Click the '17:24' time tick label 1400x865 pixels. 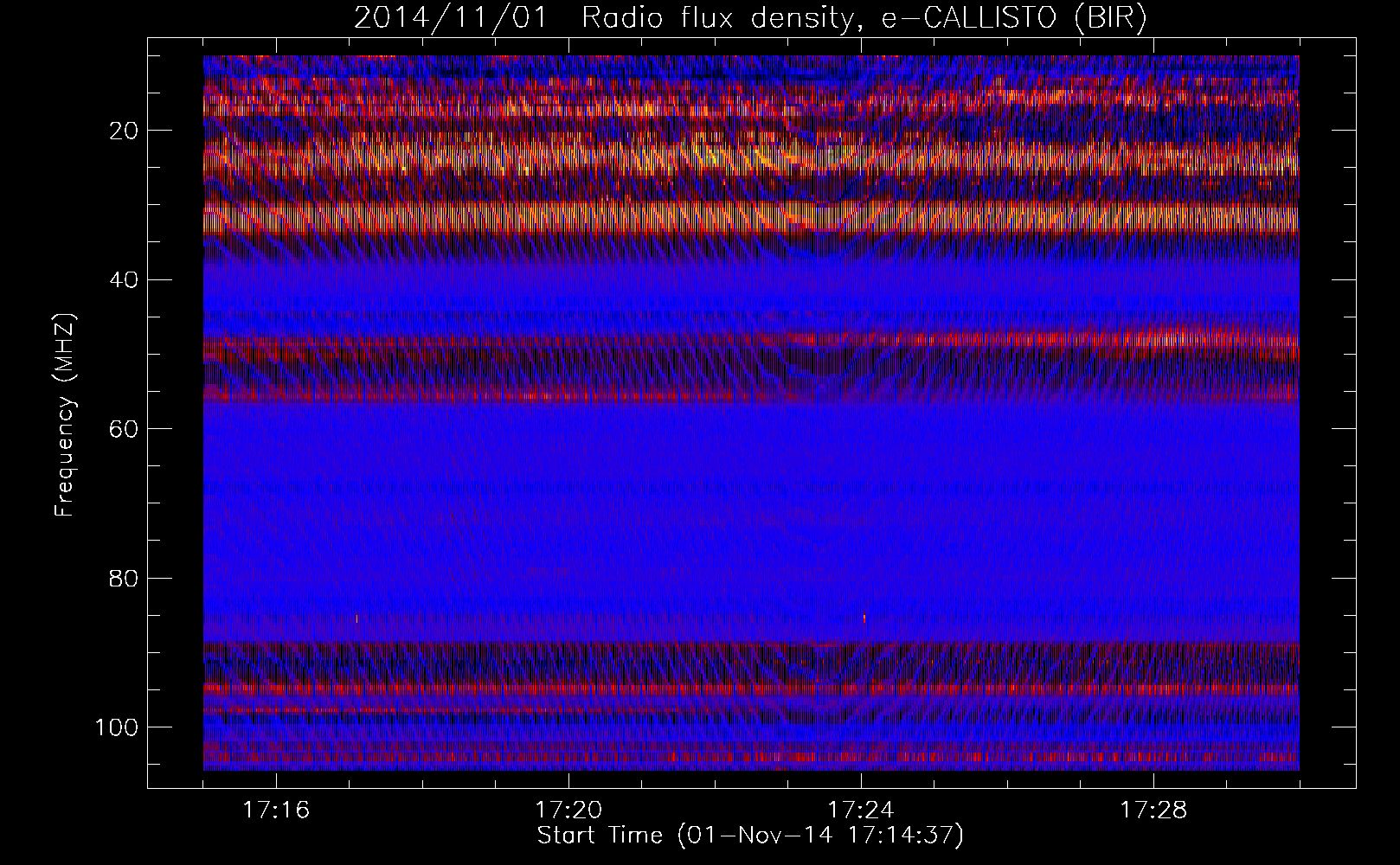[861, 811]
